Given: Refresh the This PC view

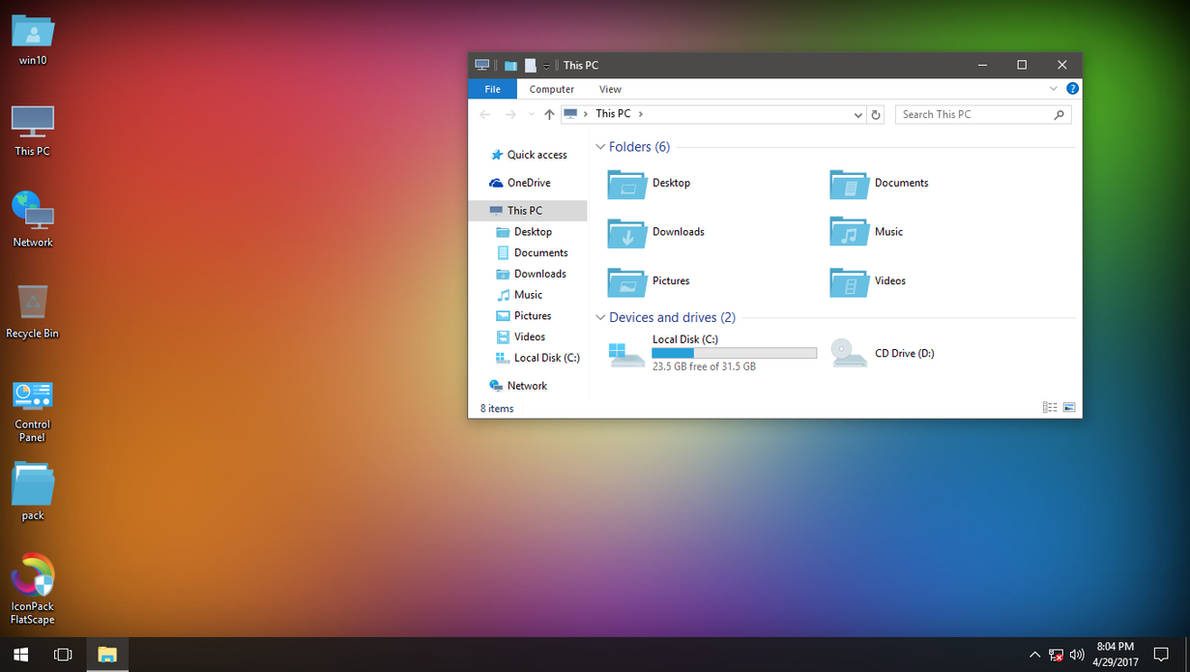Looking at the screenshot, I should click(876, 115).
